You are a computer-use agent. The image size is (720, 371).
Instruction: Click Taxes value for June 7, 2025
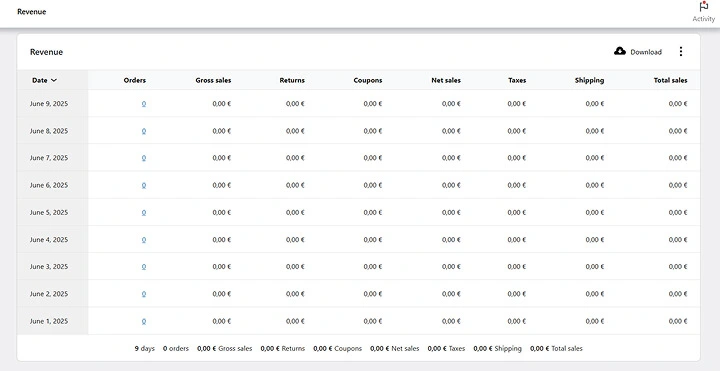click(x=517, y=158)
